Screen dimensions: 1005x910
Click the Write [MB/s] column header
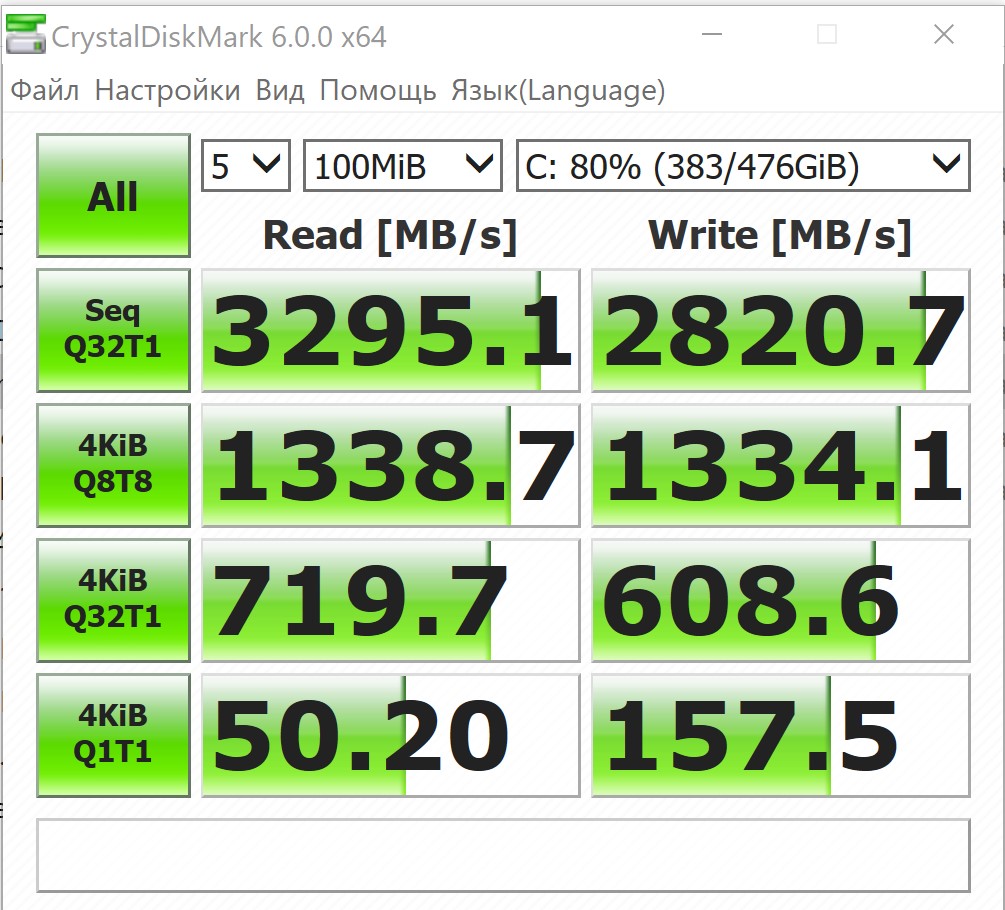pos(780,236)
